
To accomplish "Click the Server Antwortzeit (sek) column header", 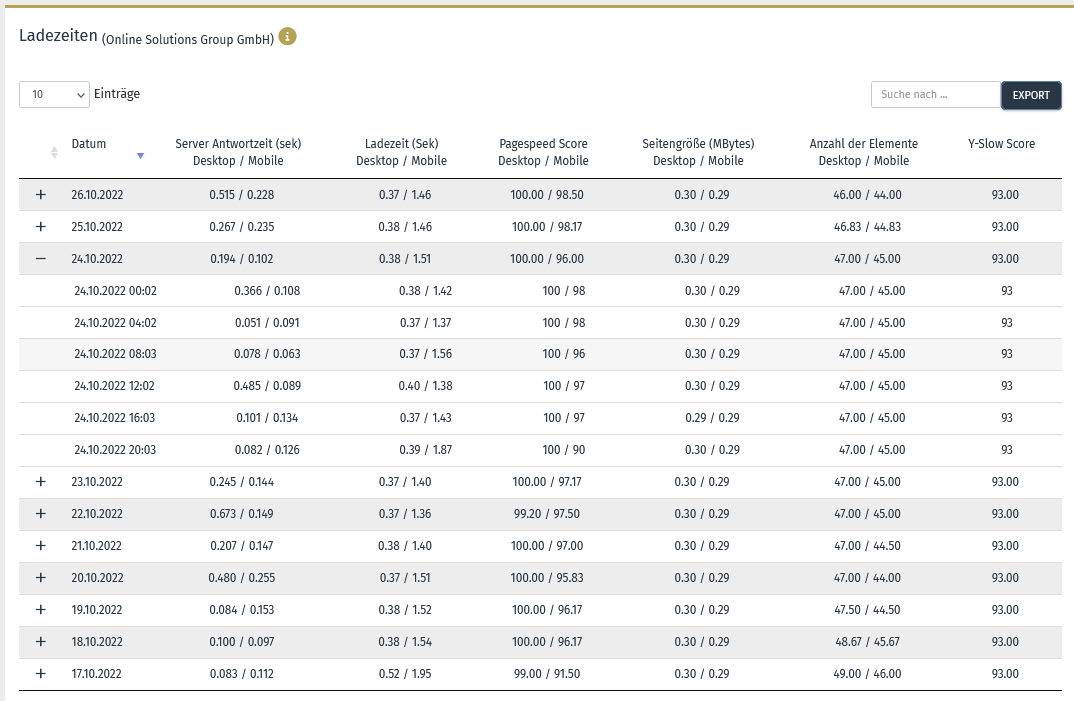I will 238,152.
